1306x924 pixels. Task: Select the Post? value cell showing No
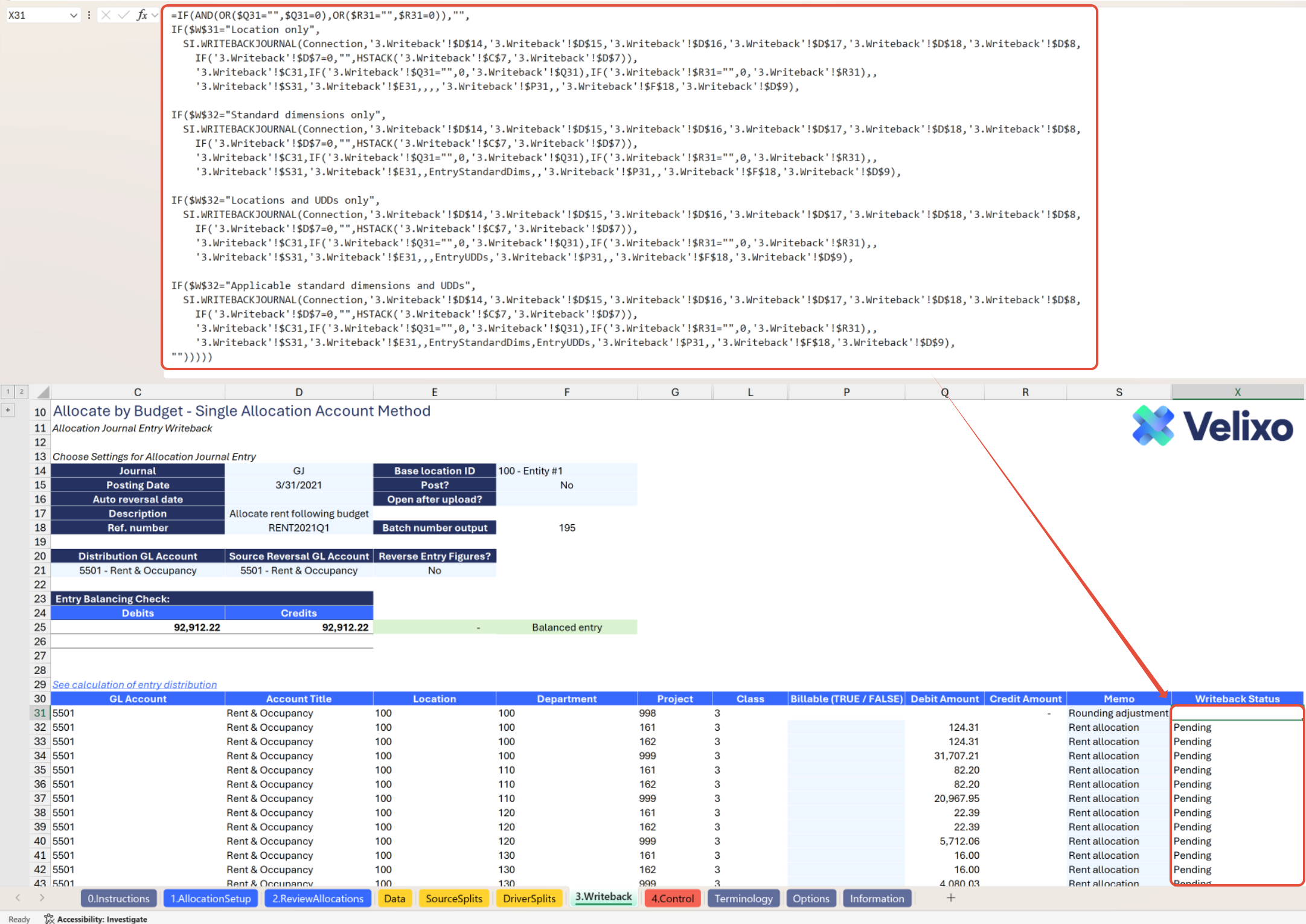(x=566, y=485)
